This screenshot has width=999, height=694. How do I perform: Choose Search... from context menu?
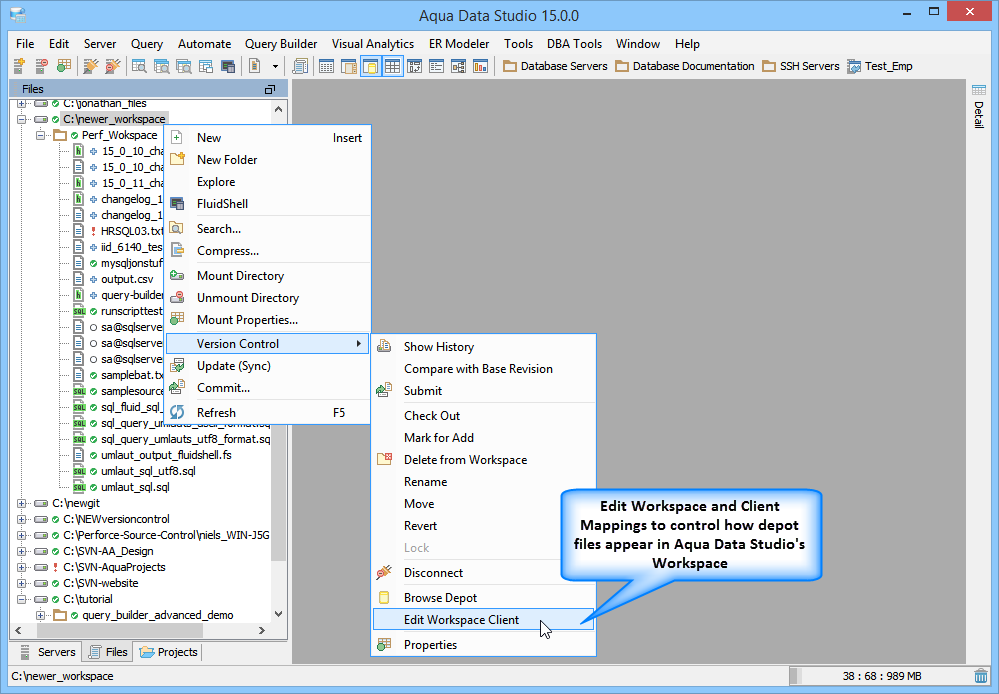coord(268,229)
